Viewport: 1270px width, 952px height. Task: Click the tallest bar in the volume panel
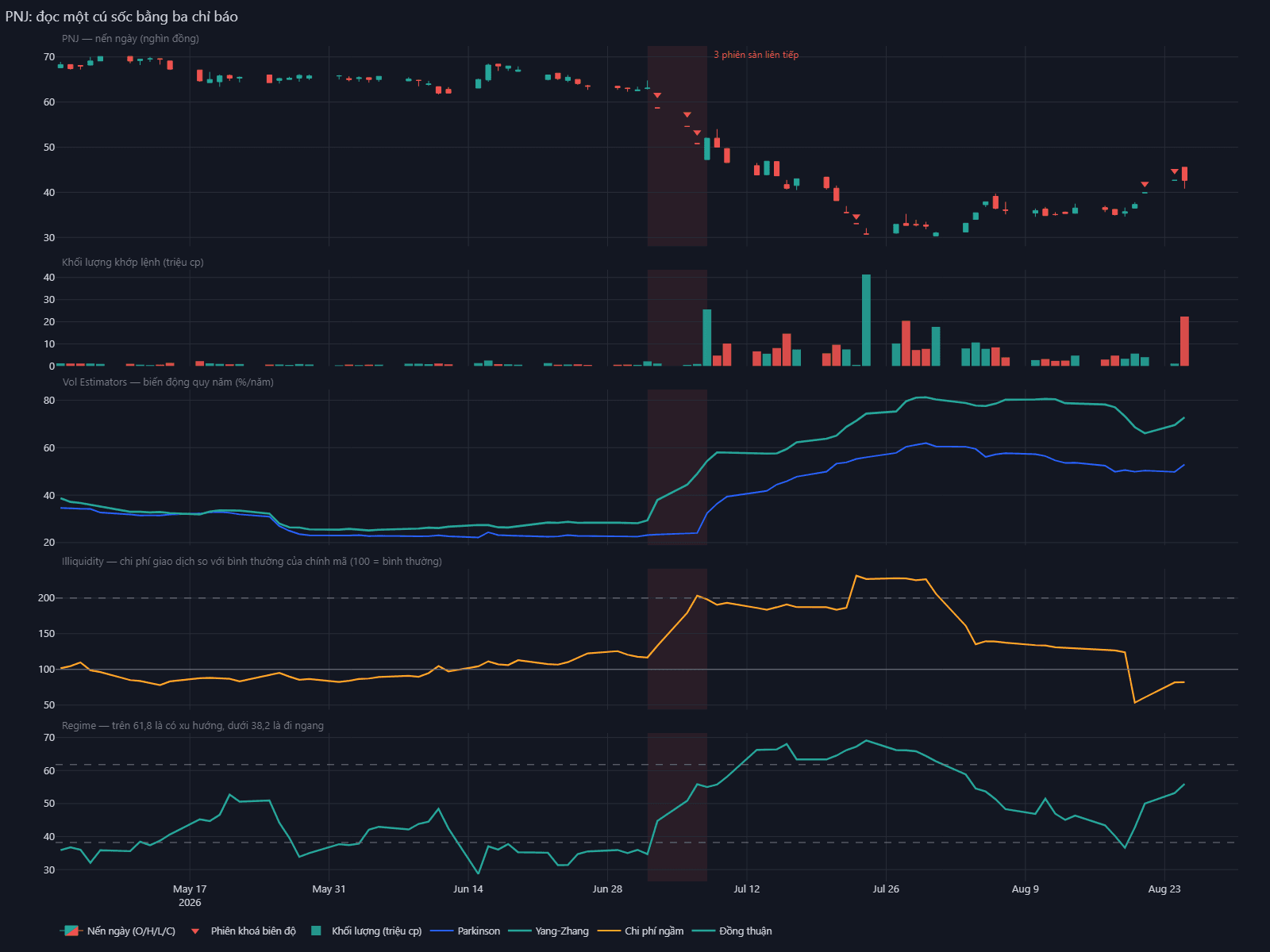866,321
